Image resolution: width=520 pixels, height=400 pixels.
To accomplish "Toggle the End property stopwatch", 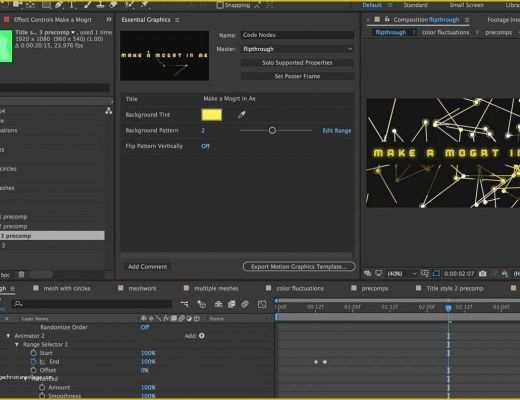I will pyautogui.click(x=33, y=361).
